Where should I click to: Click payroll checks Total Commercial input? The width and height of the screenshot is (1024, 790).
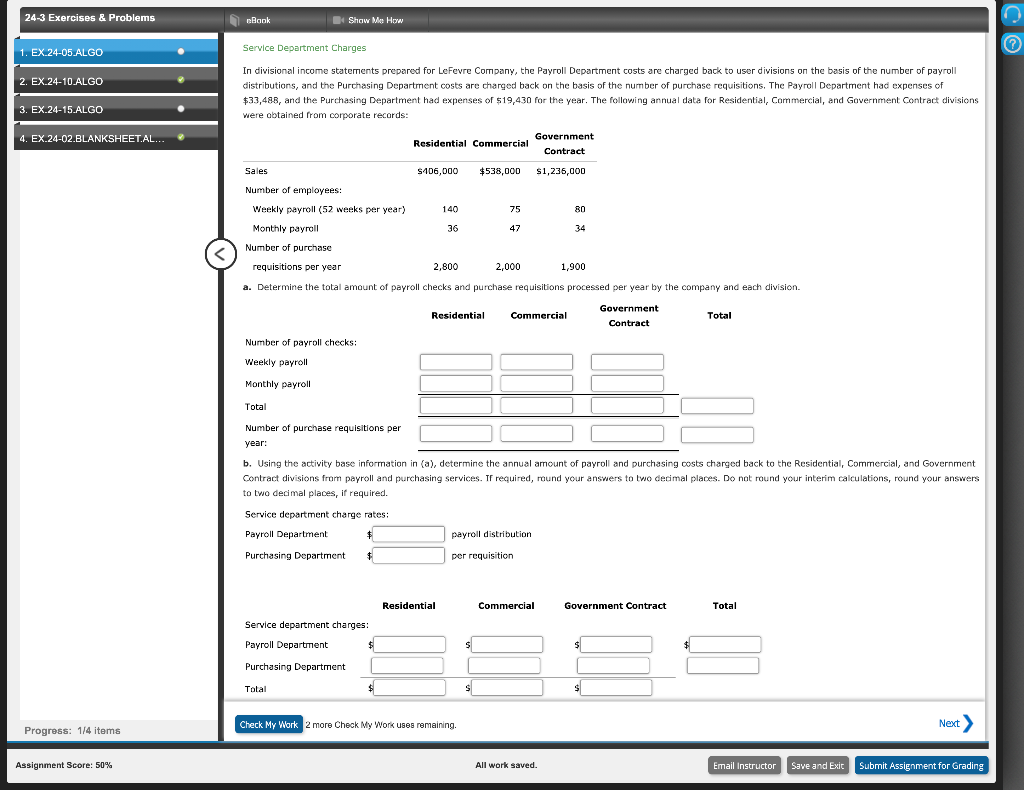coord(536,405)
